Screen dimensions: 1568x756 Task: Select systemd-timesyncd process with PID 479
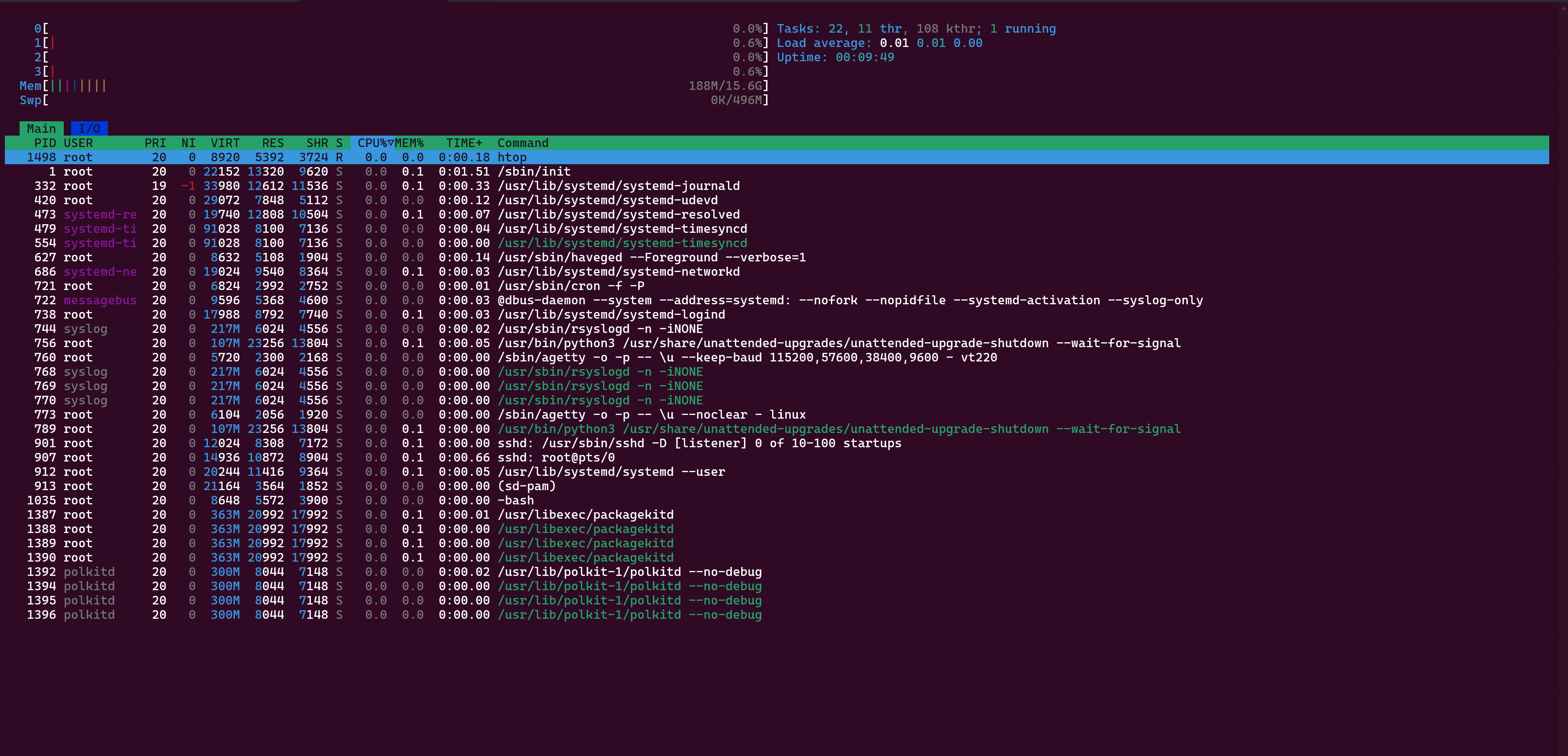(777, 229)
